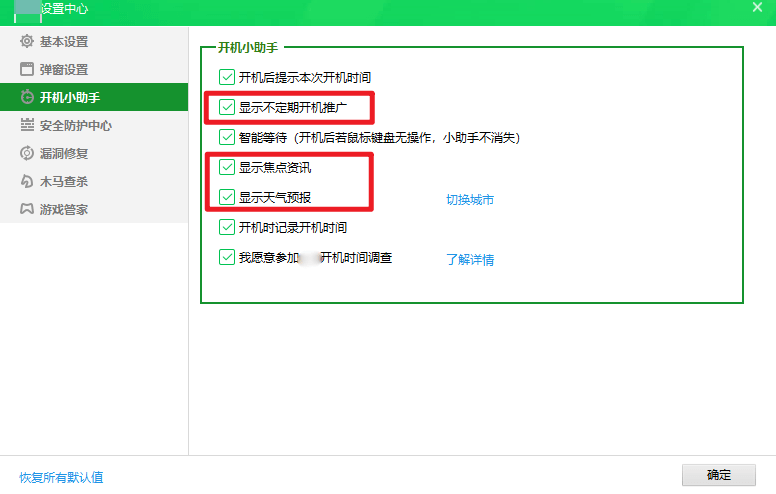Screen dimensions: 776x494
Task: Click the window icon beside 弹窗设置
Action: coord(27,69)
